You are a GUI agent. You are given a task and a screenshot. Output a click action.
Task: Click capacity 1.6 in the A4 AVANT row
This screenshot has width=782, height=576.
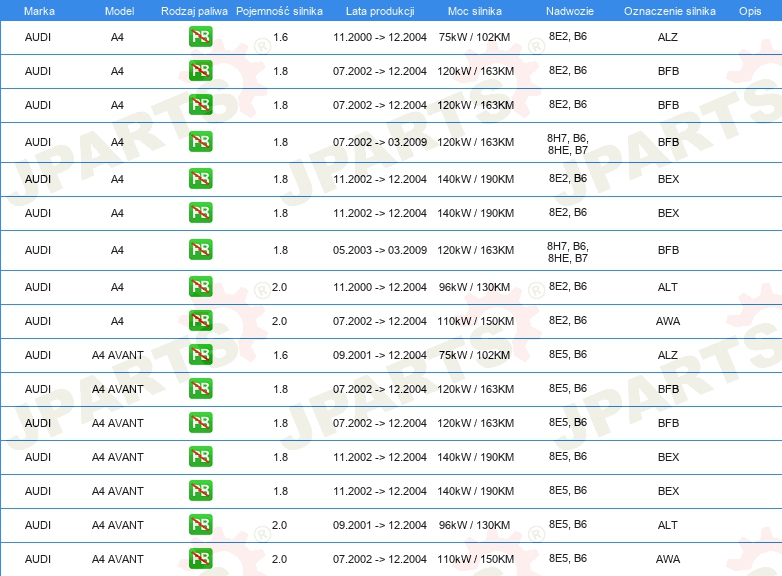280,355
